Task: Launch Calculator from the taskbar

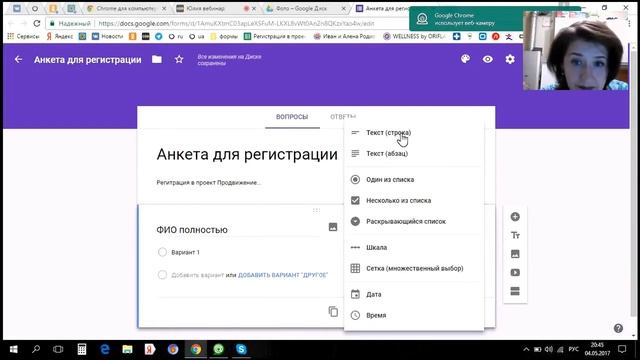Action: point(82,349)
